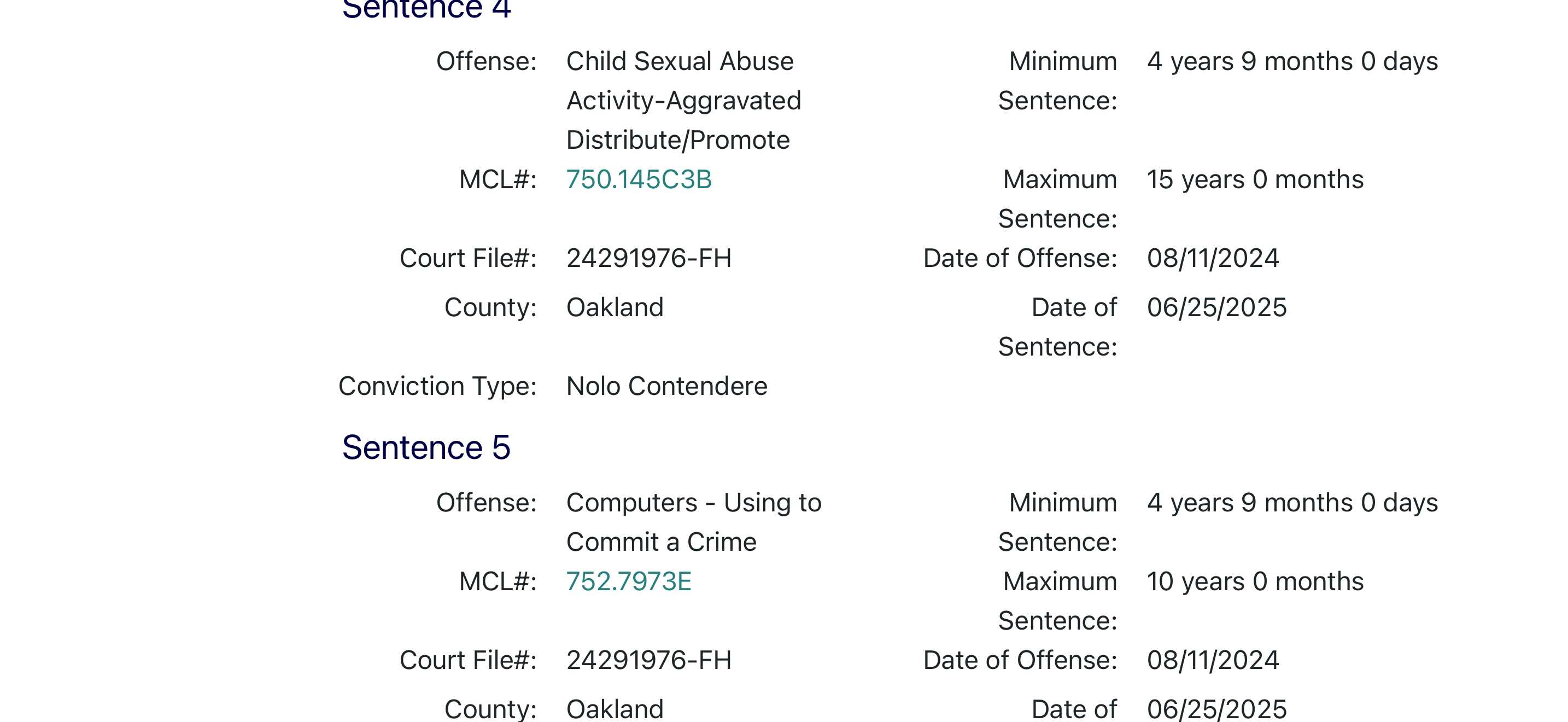Click the Sentence 5 date of offense value
Image resolution: width=1568 pixels, height=722 pixels.
point(1213,660)
